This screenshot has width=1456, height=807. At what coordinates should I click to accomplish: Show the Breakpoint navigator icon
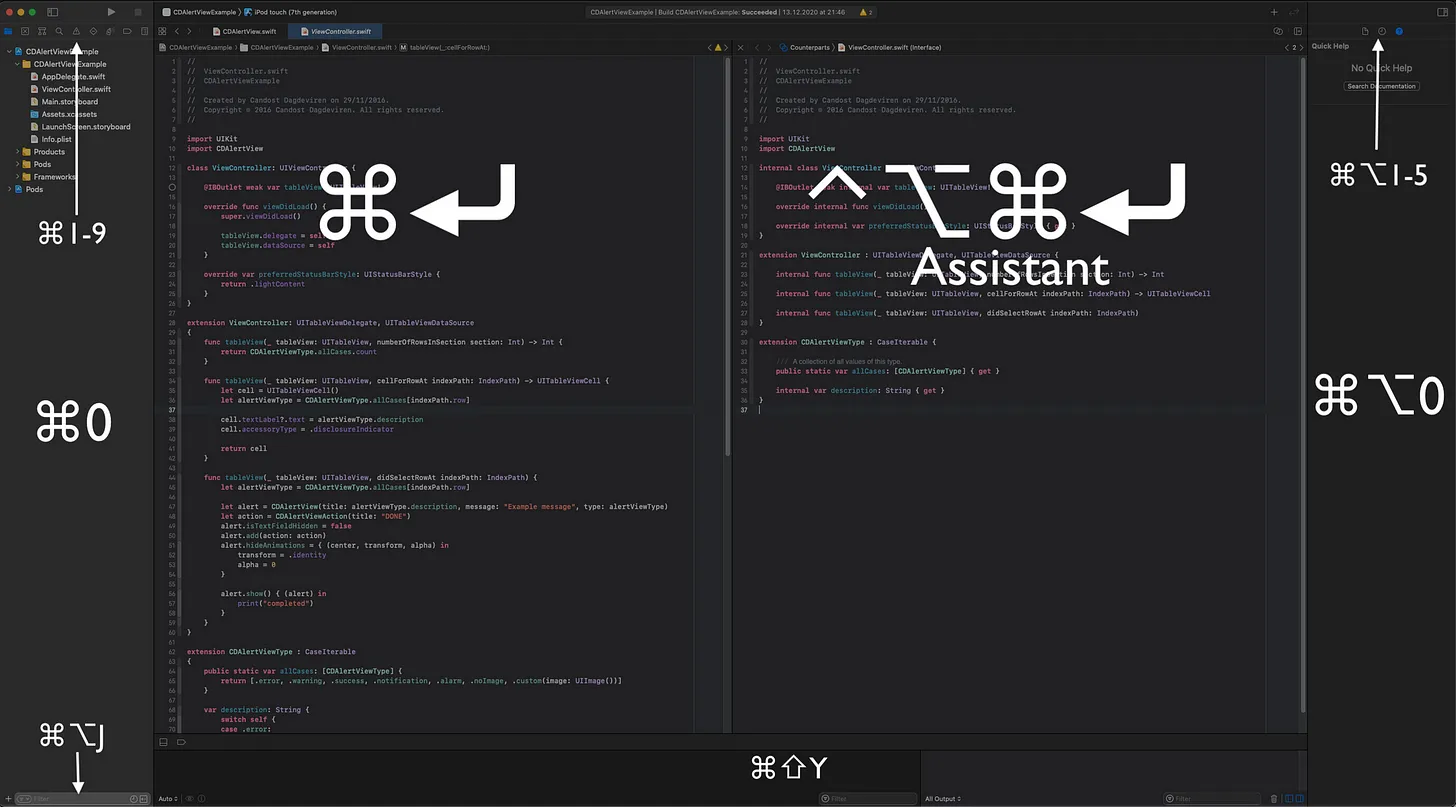coord(127,32)
